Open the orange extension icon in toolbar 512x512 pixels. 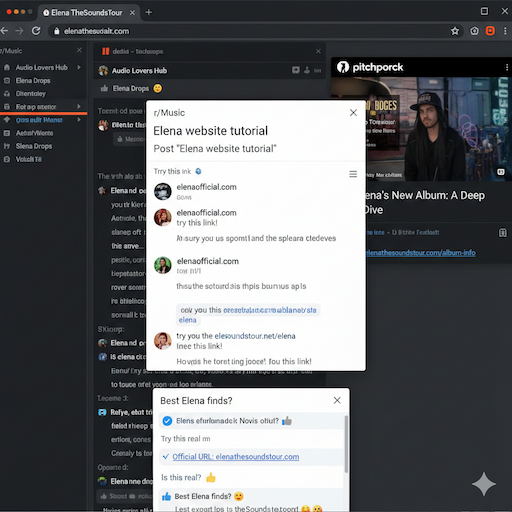490,31
